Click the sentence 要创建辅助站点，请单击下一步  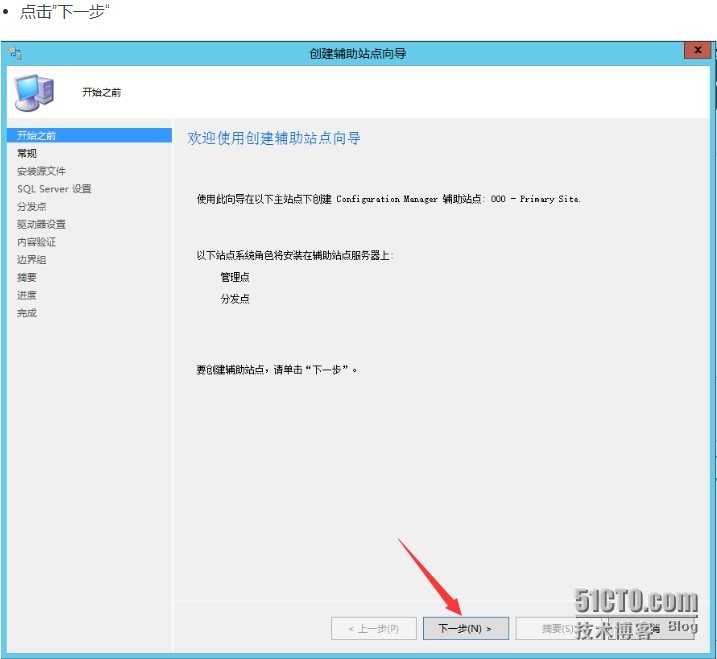click(277, 370)
